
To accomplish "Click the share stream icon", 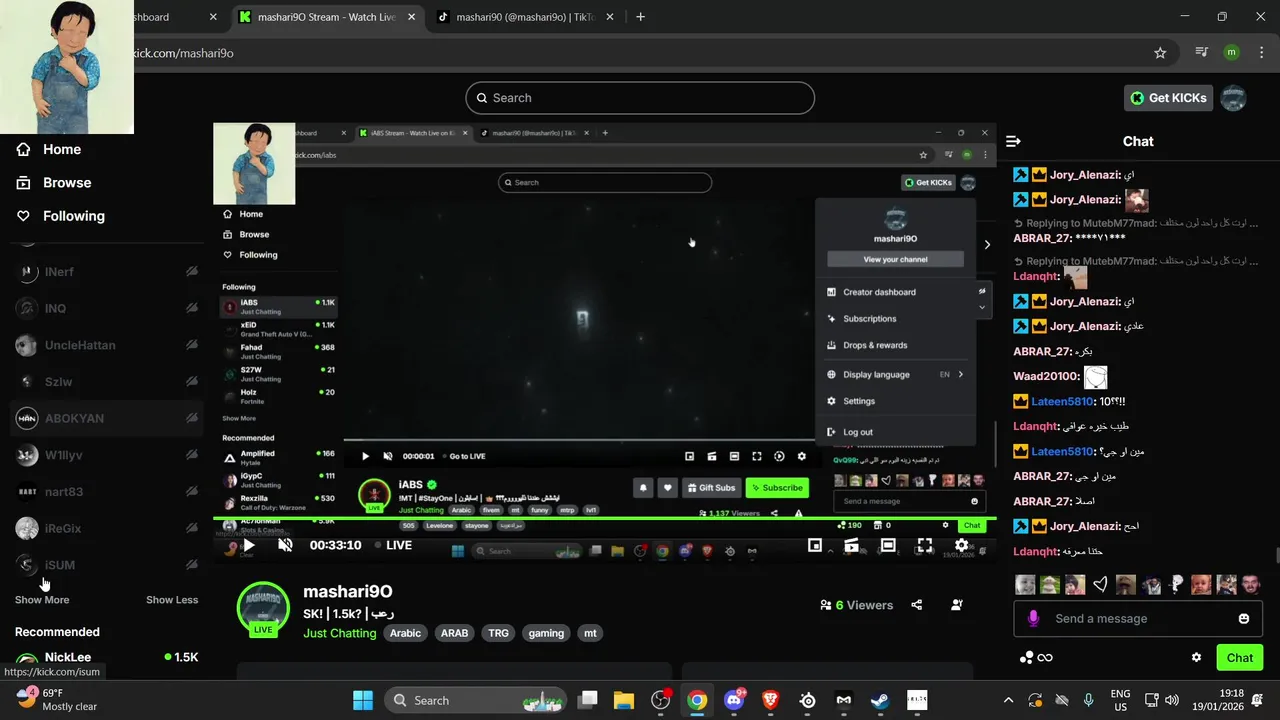I will pyautogui.click(x=917, y=605).
